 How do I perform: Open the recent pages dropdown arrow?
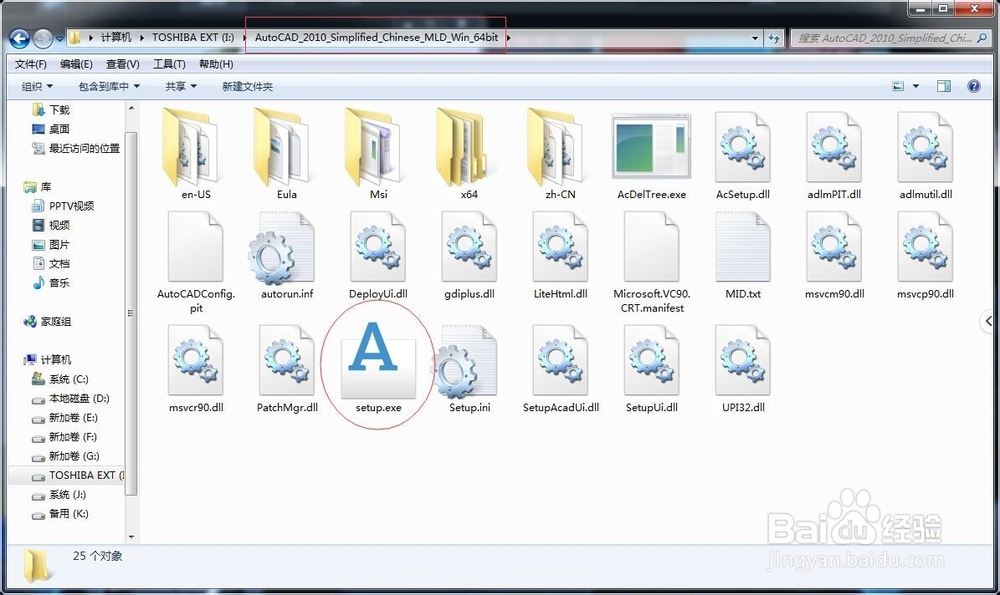click(x=59, y=39)
